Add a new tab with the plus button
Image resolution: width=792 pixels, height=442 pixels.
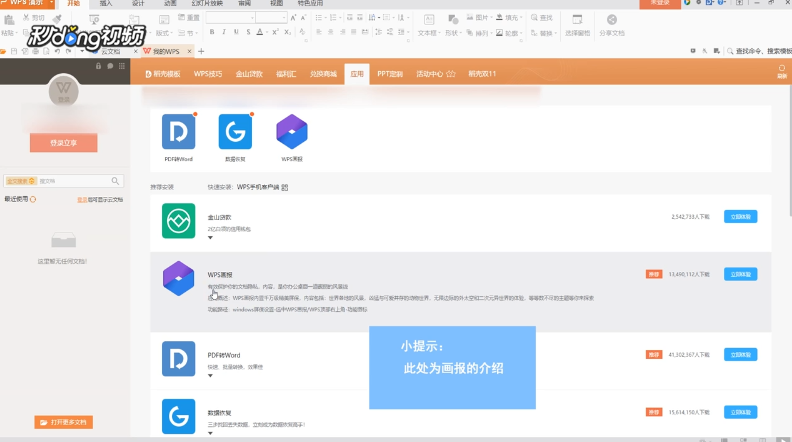201,52
